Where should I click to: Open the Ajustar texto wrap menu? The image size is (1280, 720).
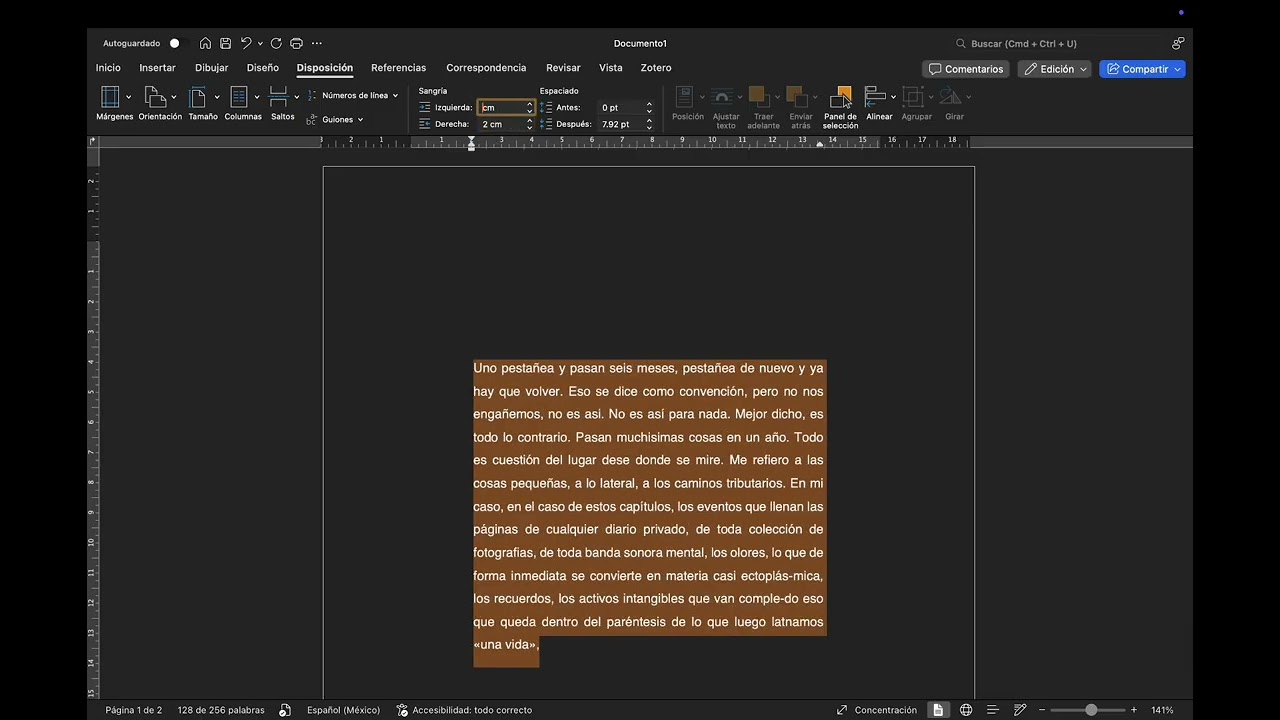[x=726, y=107]
